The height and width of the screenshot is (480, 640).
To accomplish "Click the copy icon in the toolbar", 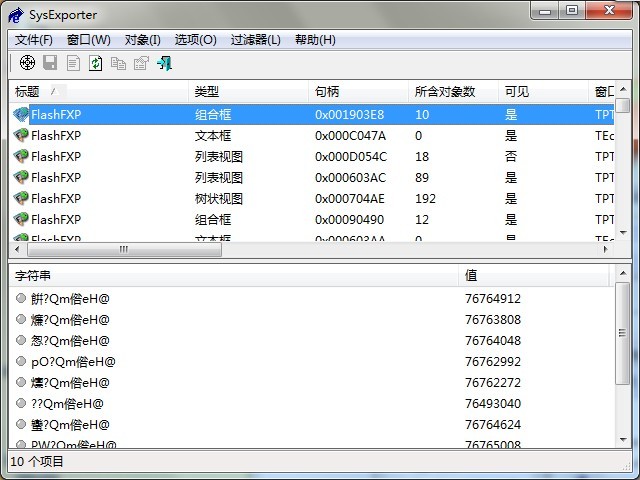I will [x=118, y=63].
